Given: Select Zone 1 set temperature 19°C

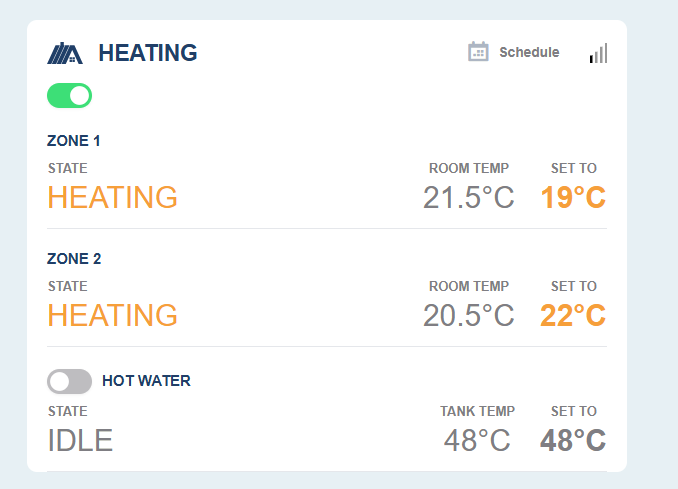Looking at the screenshot, I should point(573,197).
